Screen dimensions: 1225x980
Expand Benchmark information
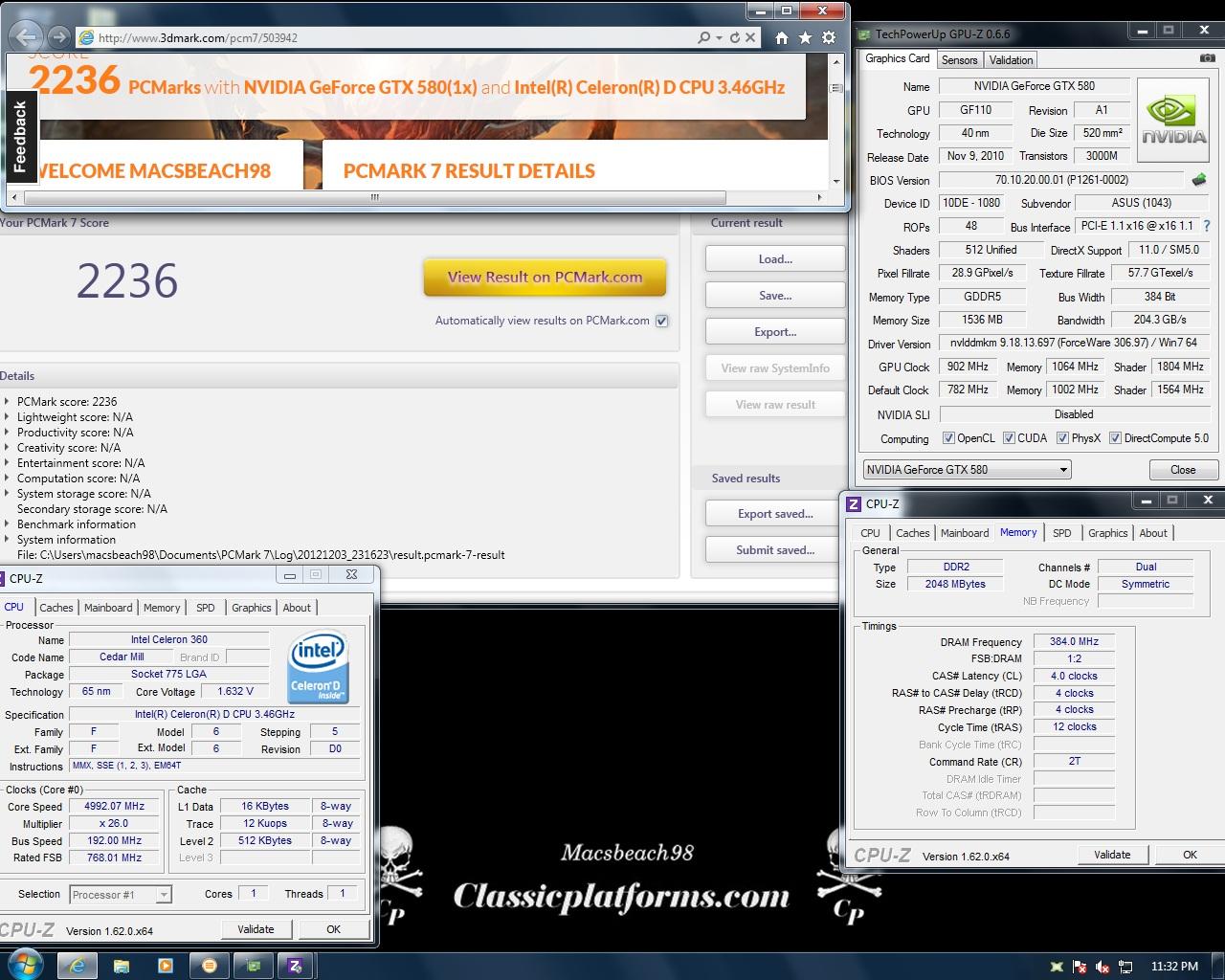(x=8, y=524)
